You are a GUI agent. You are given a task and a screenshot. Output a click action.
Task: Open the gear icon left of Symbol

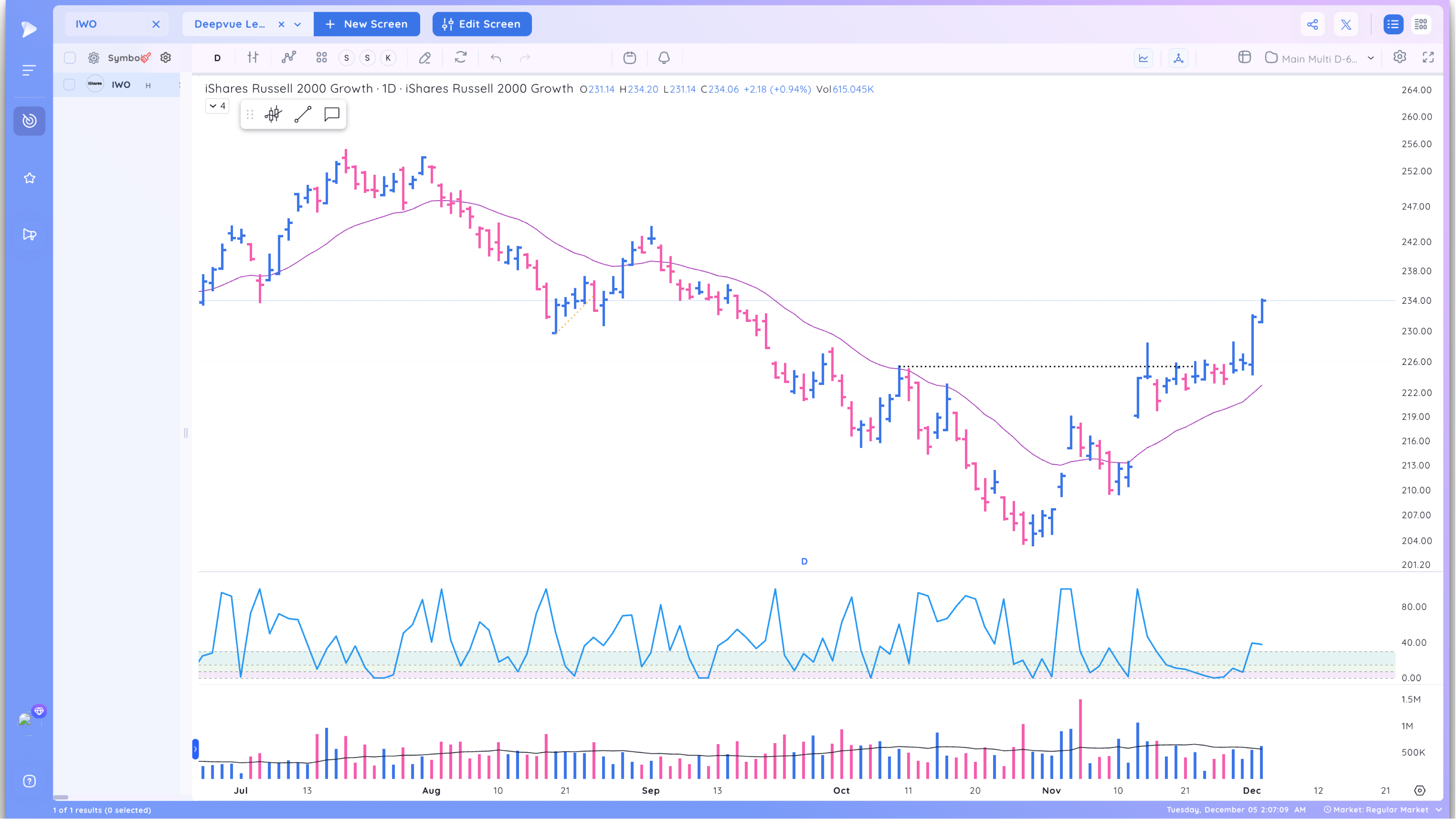click(94, 58)
